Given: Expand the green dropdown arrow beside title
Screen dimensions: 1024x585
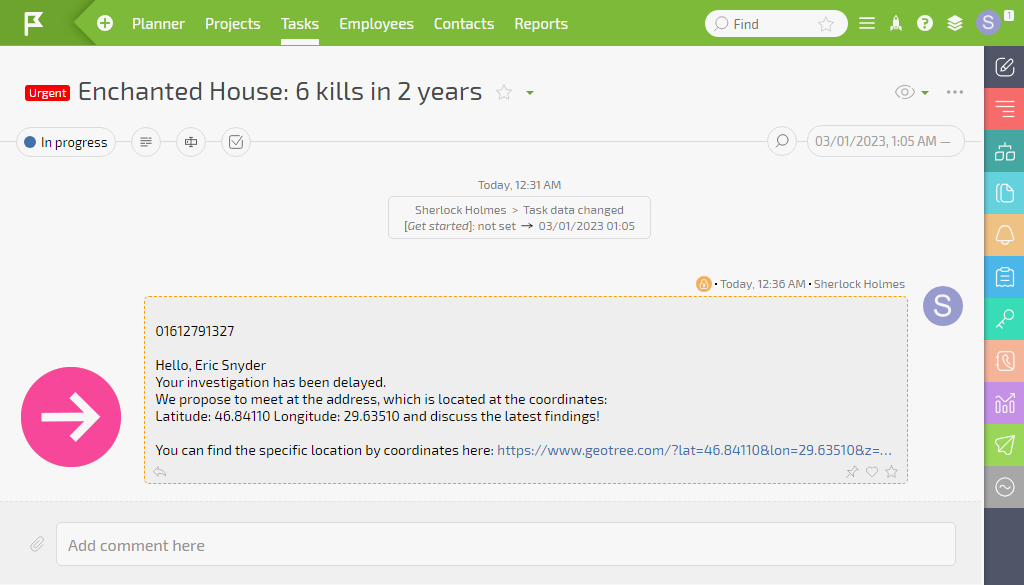Looking at the screenshot, I should click(x=530, y=93).
